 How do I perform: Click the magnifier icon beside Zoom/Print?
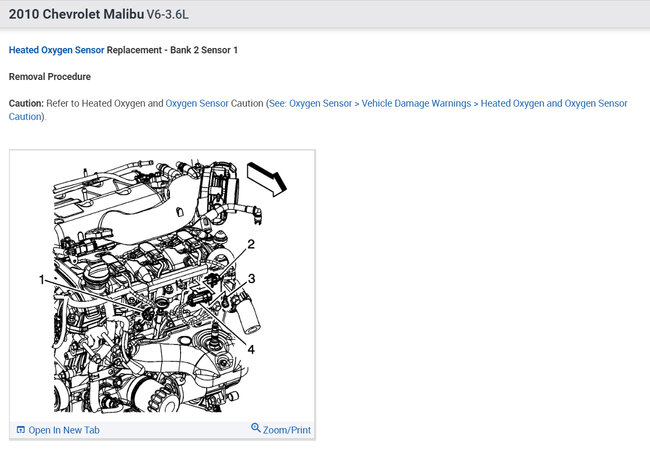pyautogui.click(x=256, y=428)
